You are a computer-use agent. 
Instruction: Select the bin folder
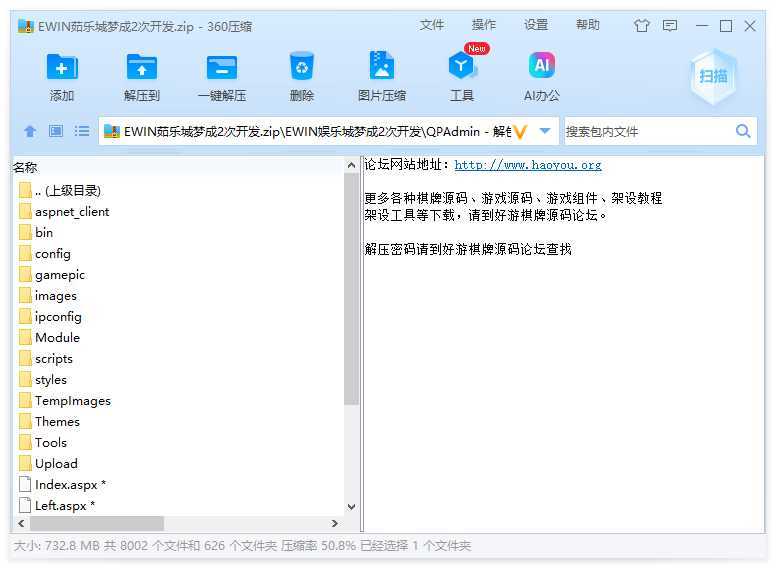(x=36, y=233)
